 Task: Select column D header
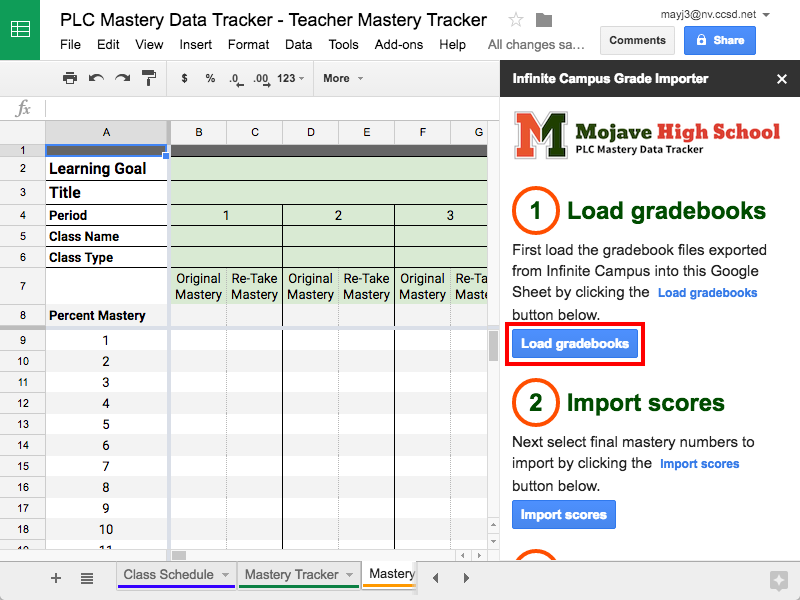click(311, 132)
